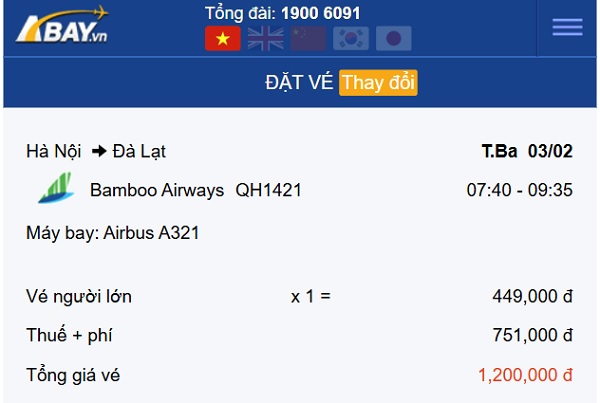Click the Đà Lạt destination text
Viewport: 600px width, 403px height.
tap(139, 152)
